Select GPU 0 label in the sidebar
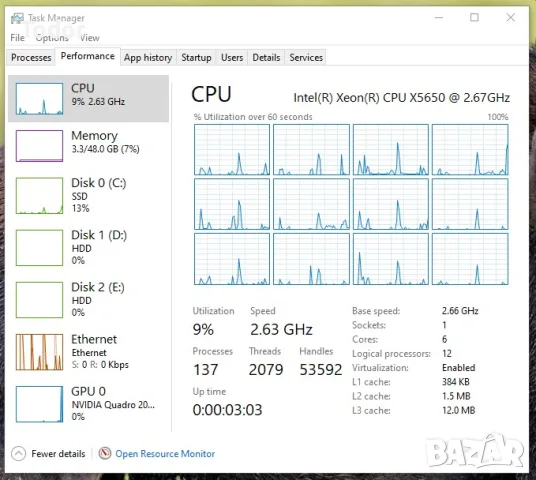This screenshot has width=536, height=480. coord(89,391)
